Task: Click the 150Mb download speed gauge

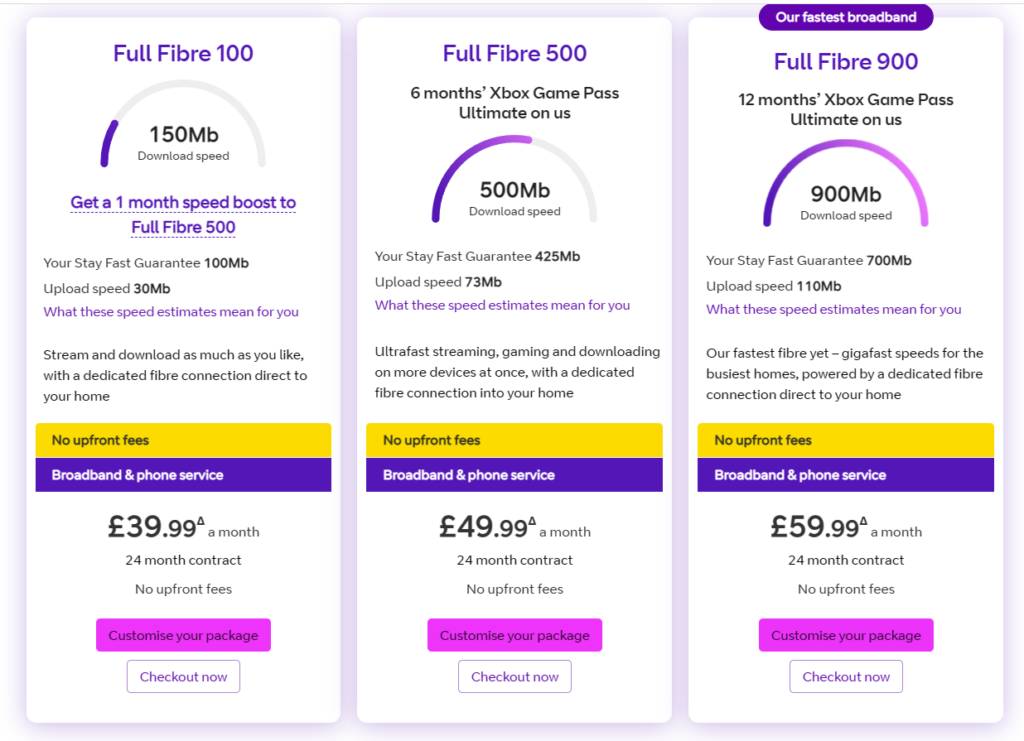Action: point(183,135)
